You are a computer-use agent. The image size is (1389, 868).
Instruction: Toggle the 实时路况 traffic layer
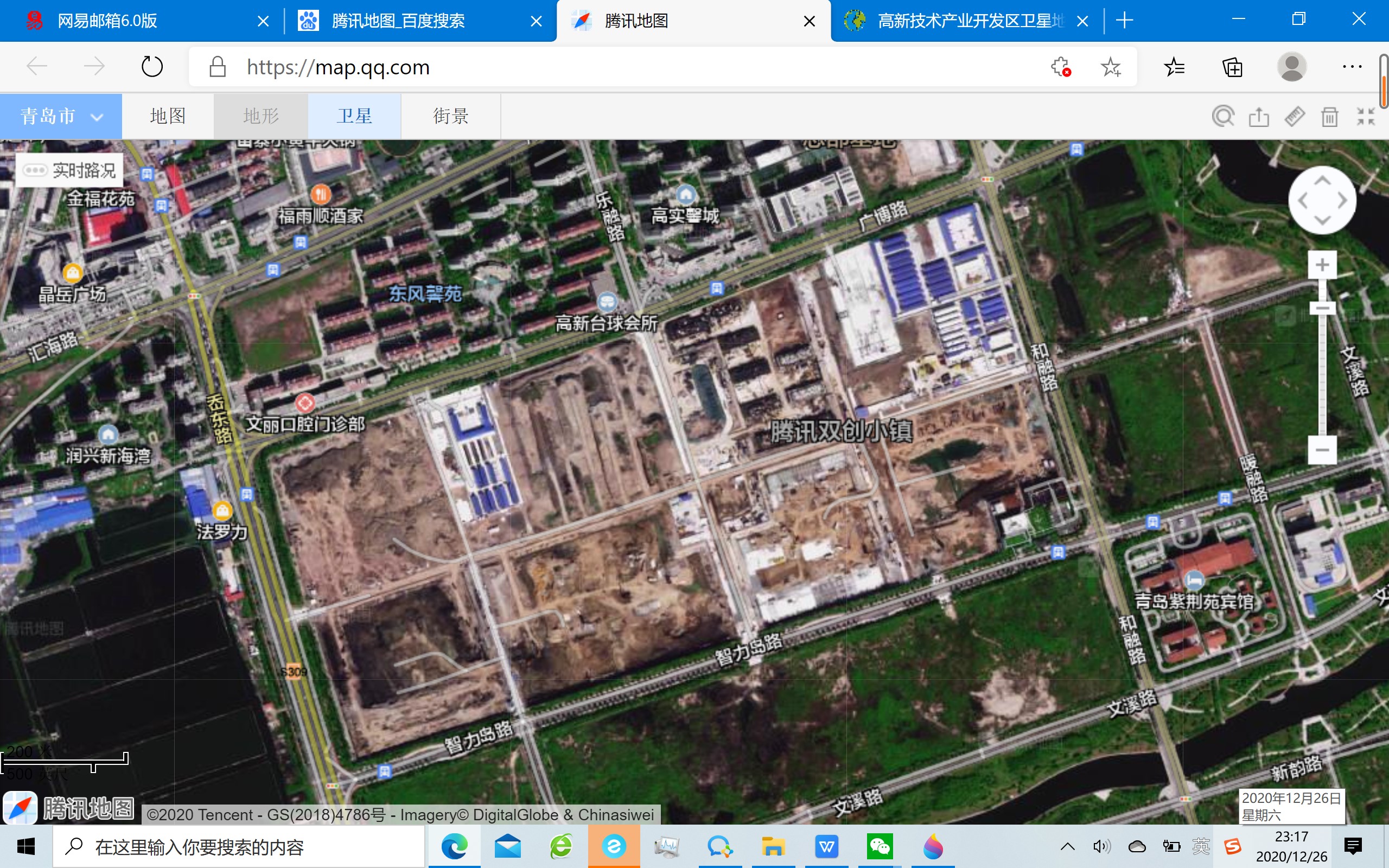click(x=69, y=170)
